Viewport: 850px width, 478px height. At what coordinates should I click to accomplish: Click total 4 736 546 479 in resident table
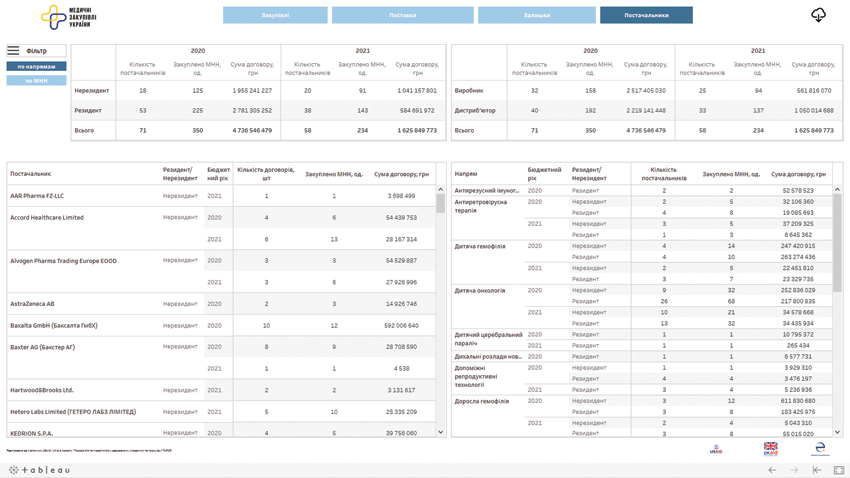point(252,131)
